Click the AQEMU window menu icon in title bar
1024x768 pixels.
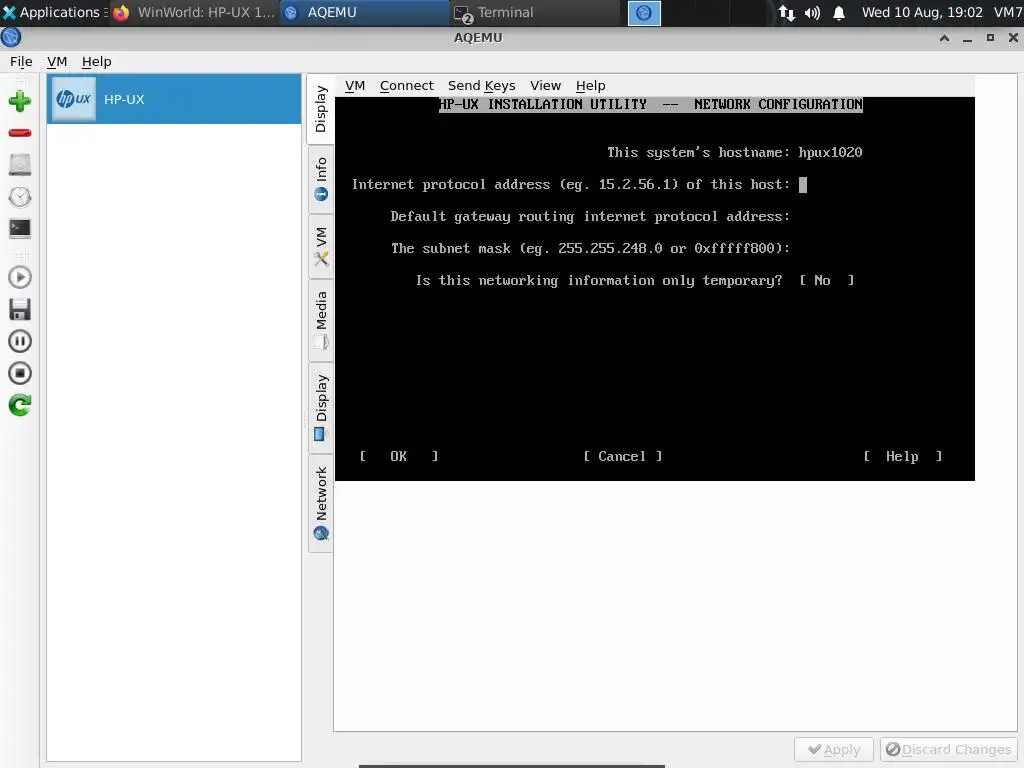click(x=11, y=38)
